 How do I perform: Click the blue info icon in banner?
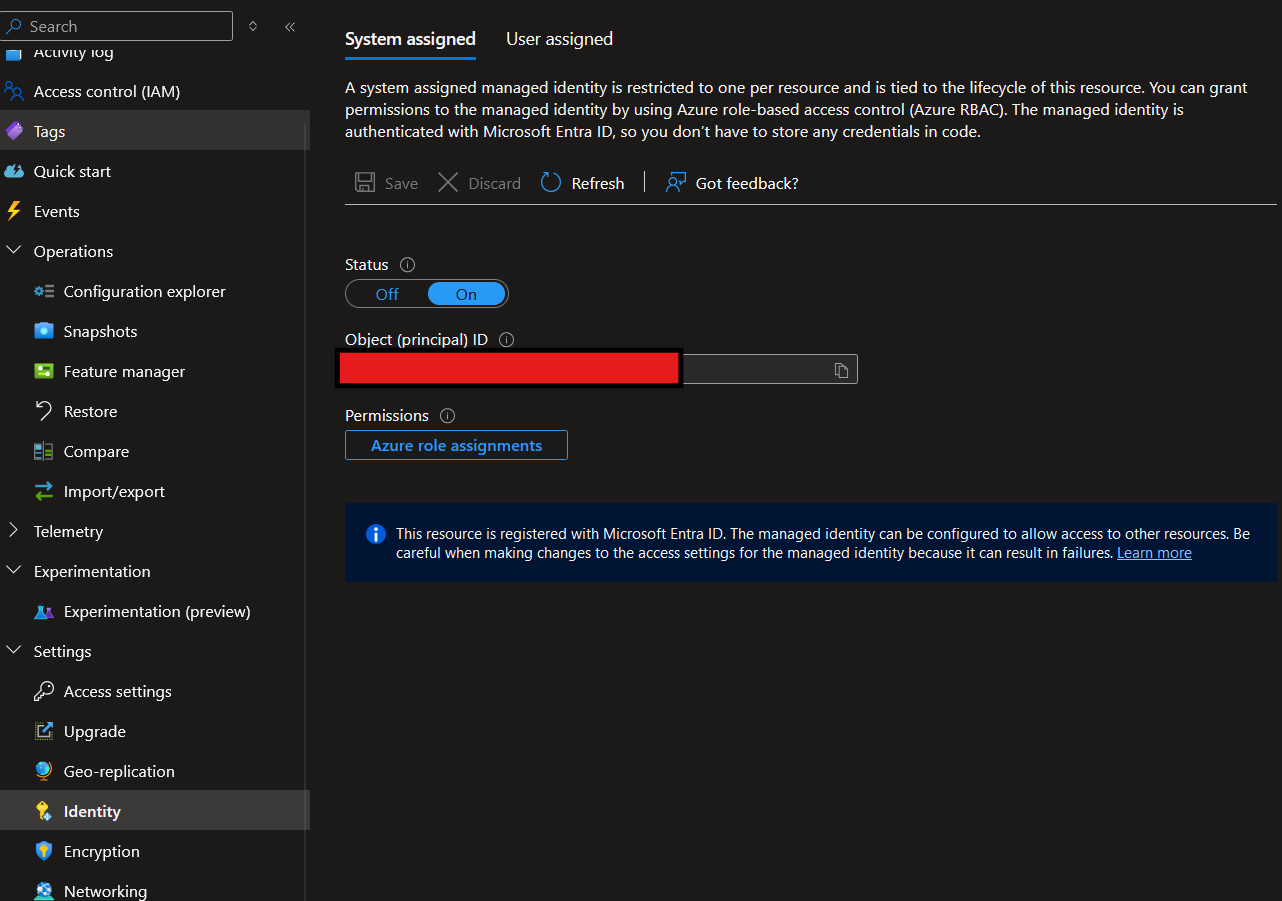click(x=376, y=534)
